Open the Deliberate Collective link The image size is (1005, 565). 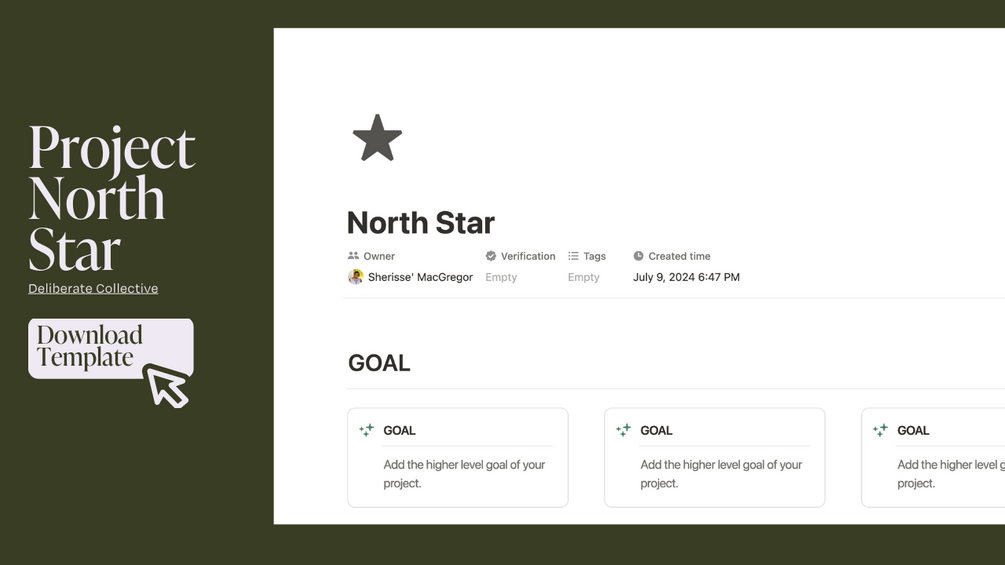[93, 288]
